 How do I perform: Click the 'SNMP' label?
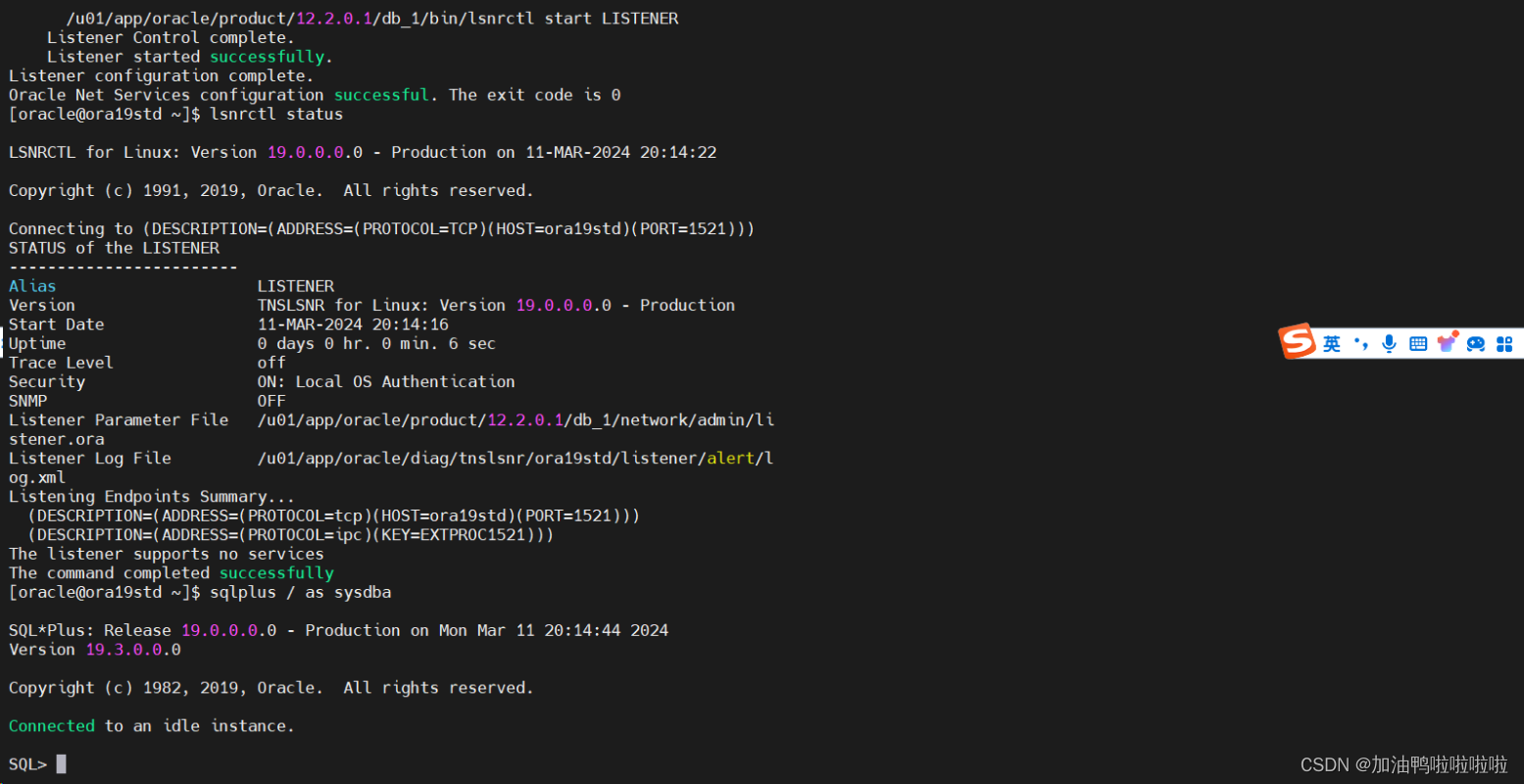pos(27,401)
